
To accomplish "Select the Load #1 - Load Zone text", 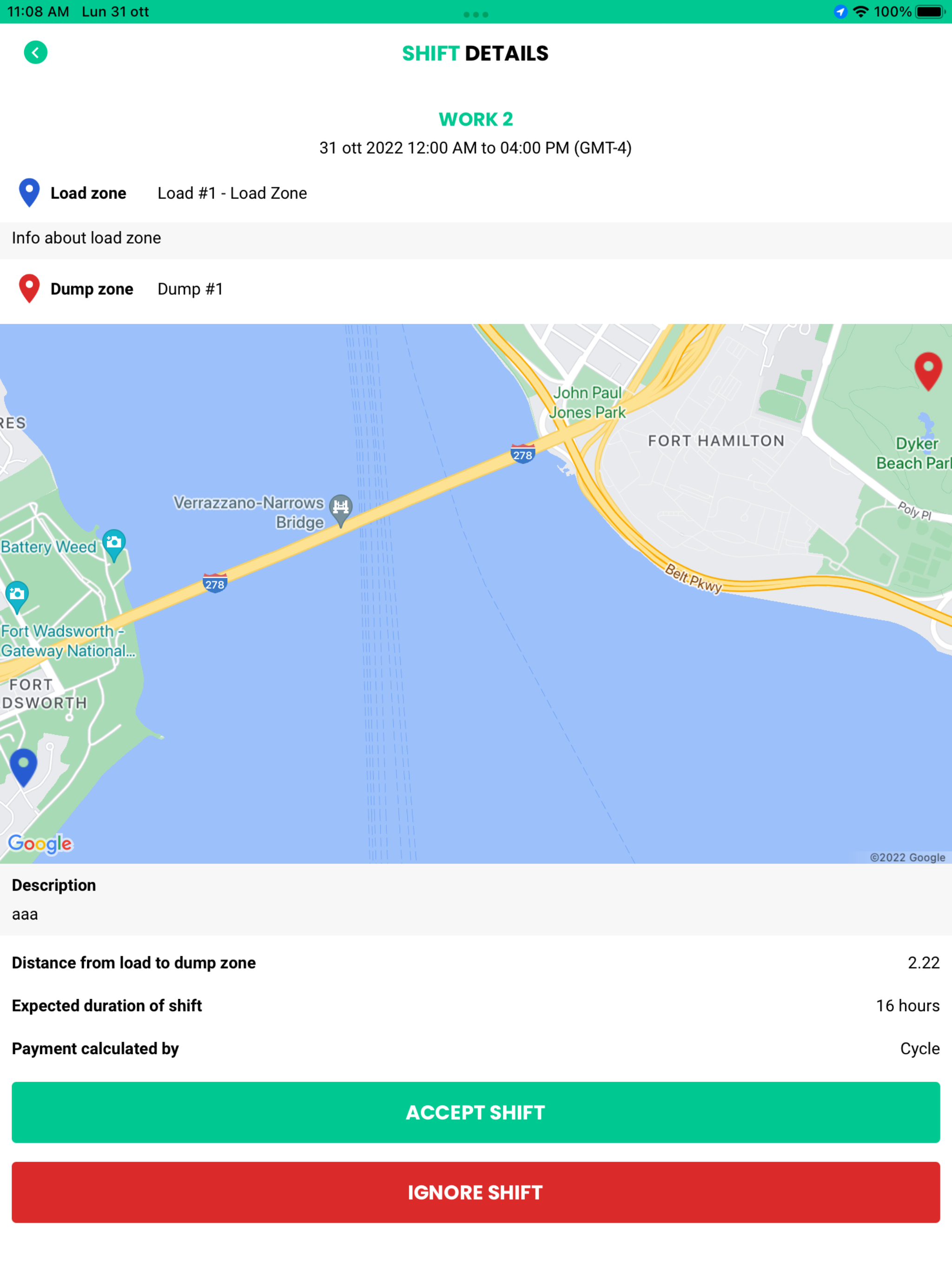I will pos(232,193).
